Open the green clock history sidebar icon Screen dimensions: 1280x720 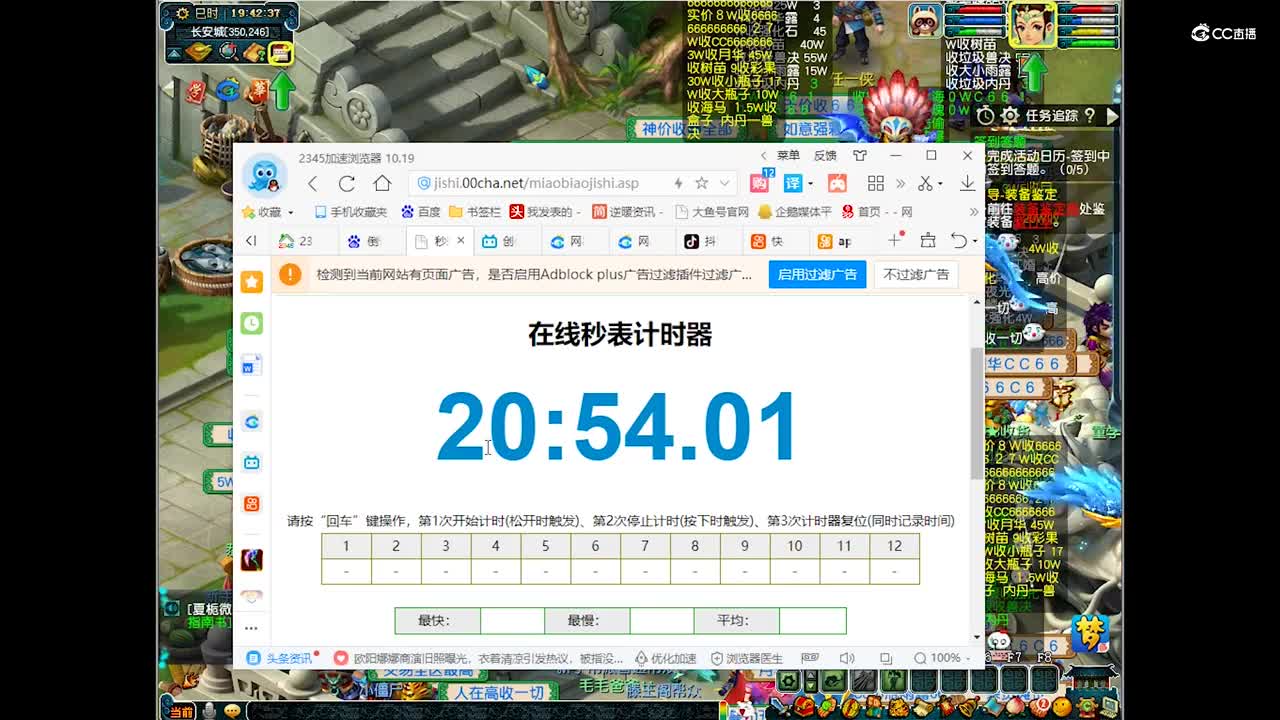tap(251, 323)
